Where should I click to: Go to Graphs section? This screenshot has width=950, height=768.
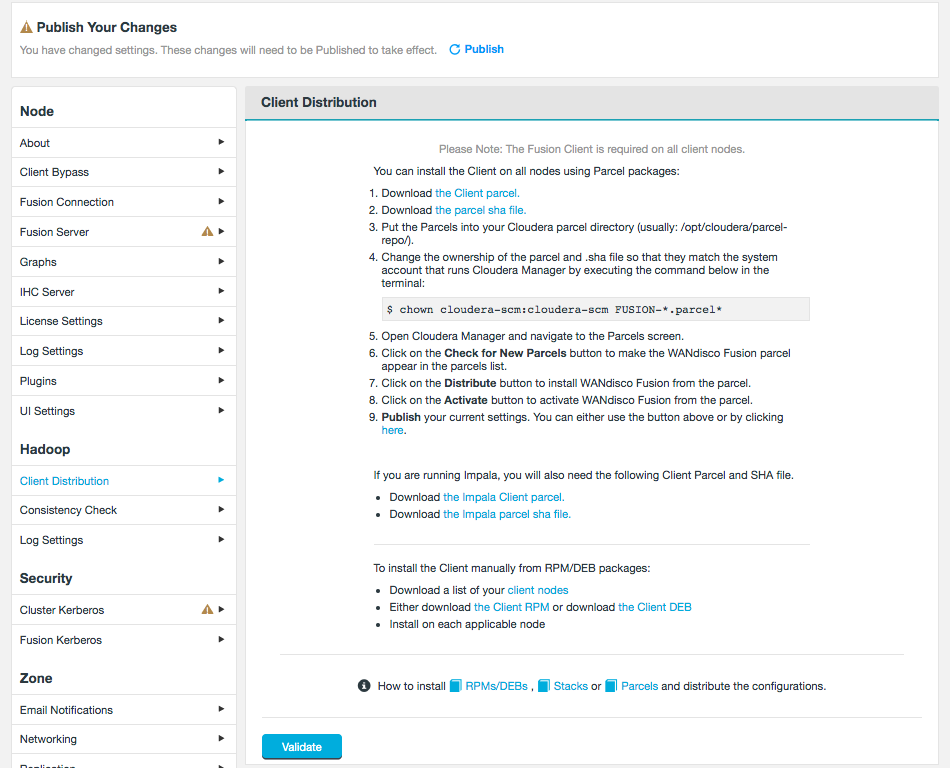[124, 262]
